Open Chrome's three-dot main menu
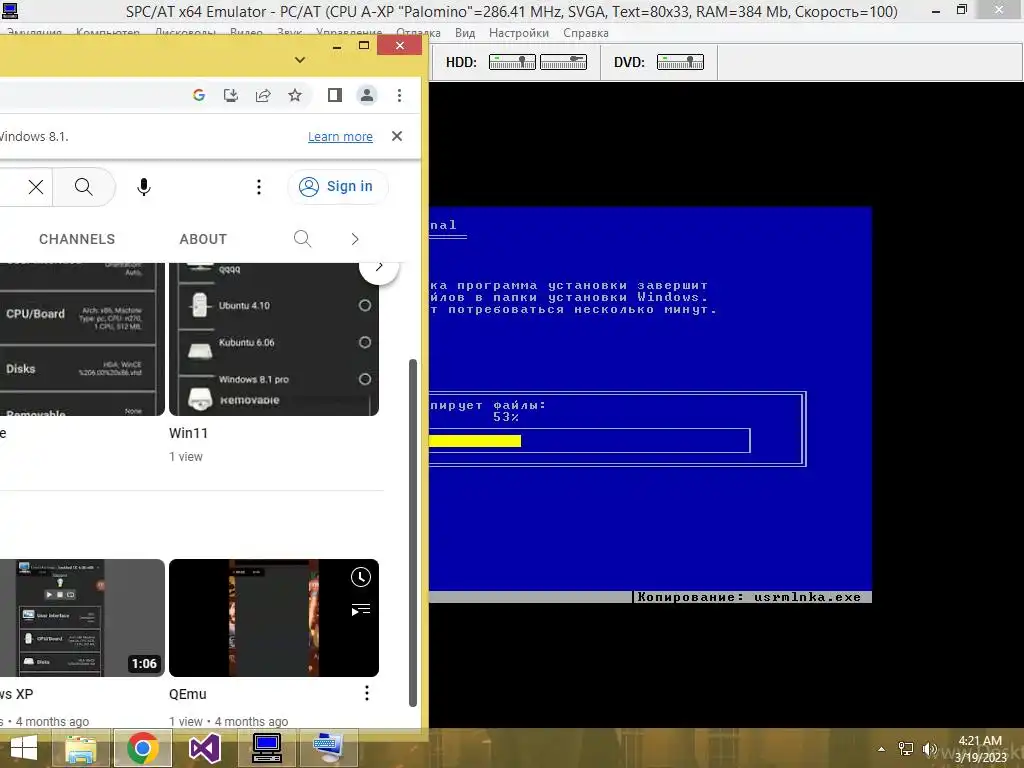 point(399,95)
